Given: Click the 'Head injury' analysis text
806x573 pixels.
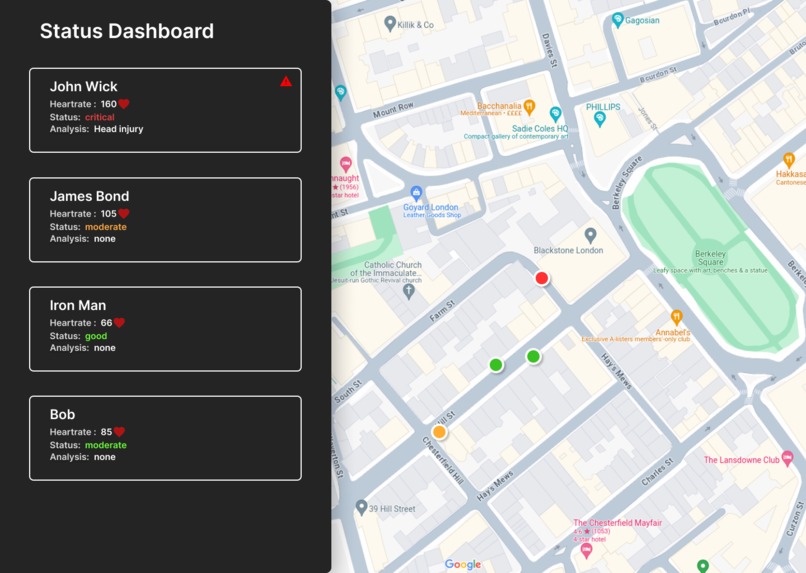Looking at the screenshot, I should coord(119,129).
